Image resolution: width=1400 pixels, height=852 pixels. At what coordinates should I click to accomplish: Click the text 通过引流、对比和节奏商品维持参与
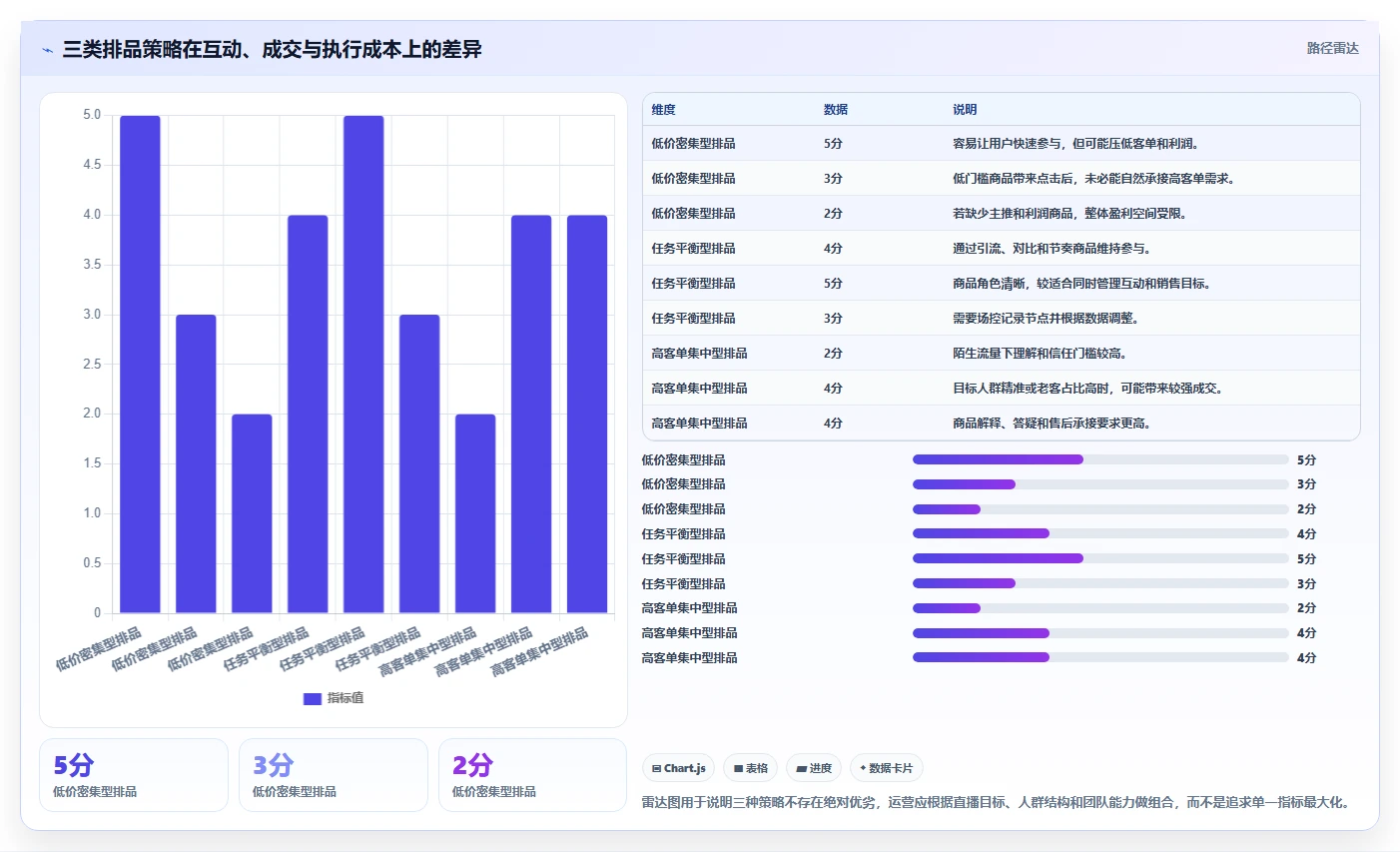click(1051, 249)
